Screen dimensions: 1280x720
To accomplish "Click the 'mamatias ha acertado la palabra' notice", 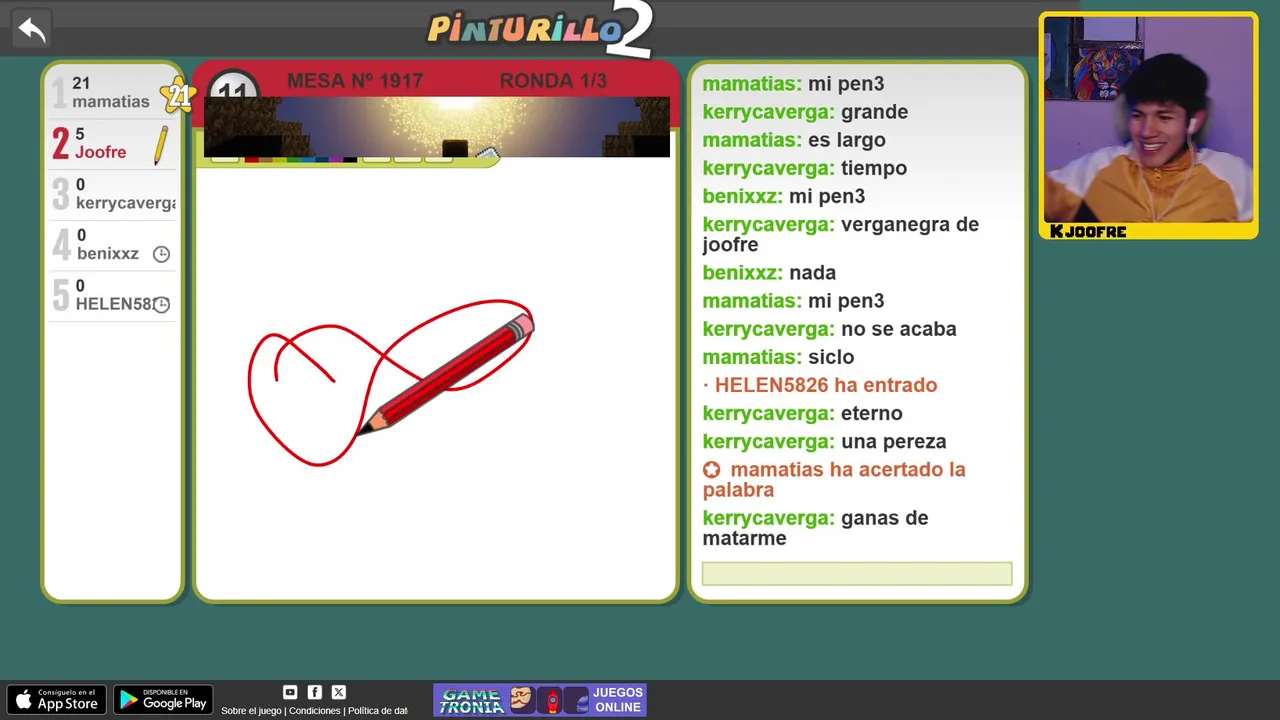I will [x=834, y=480].
